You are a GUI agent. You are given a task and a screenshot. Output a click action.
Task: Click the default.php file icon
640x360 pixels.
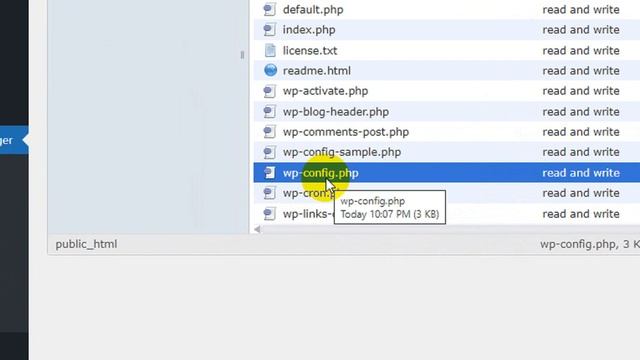click(x=269, y=9)
